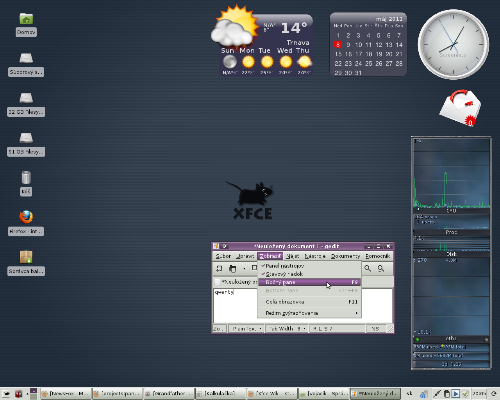Switch to the gedit taskbar window button
Screen dimensions: 500x400
(375, 394)
